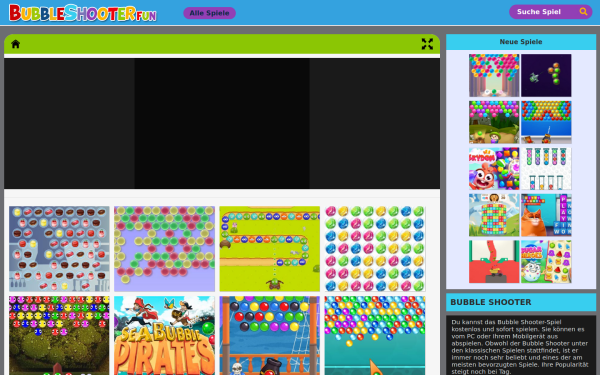The image size is (600, 375).
Task: Open the BubbleShooterFun logo
Action: [83, 13]
